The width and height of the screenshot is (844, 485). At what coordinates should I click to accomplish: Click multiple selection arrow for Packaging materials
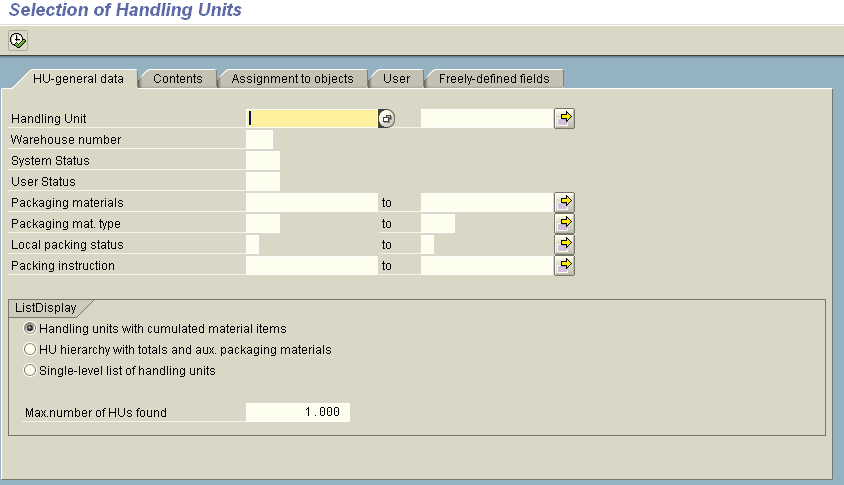(x=565, y=202)
